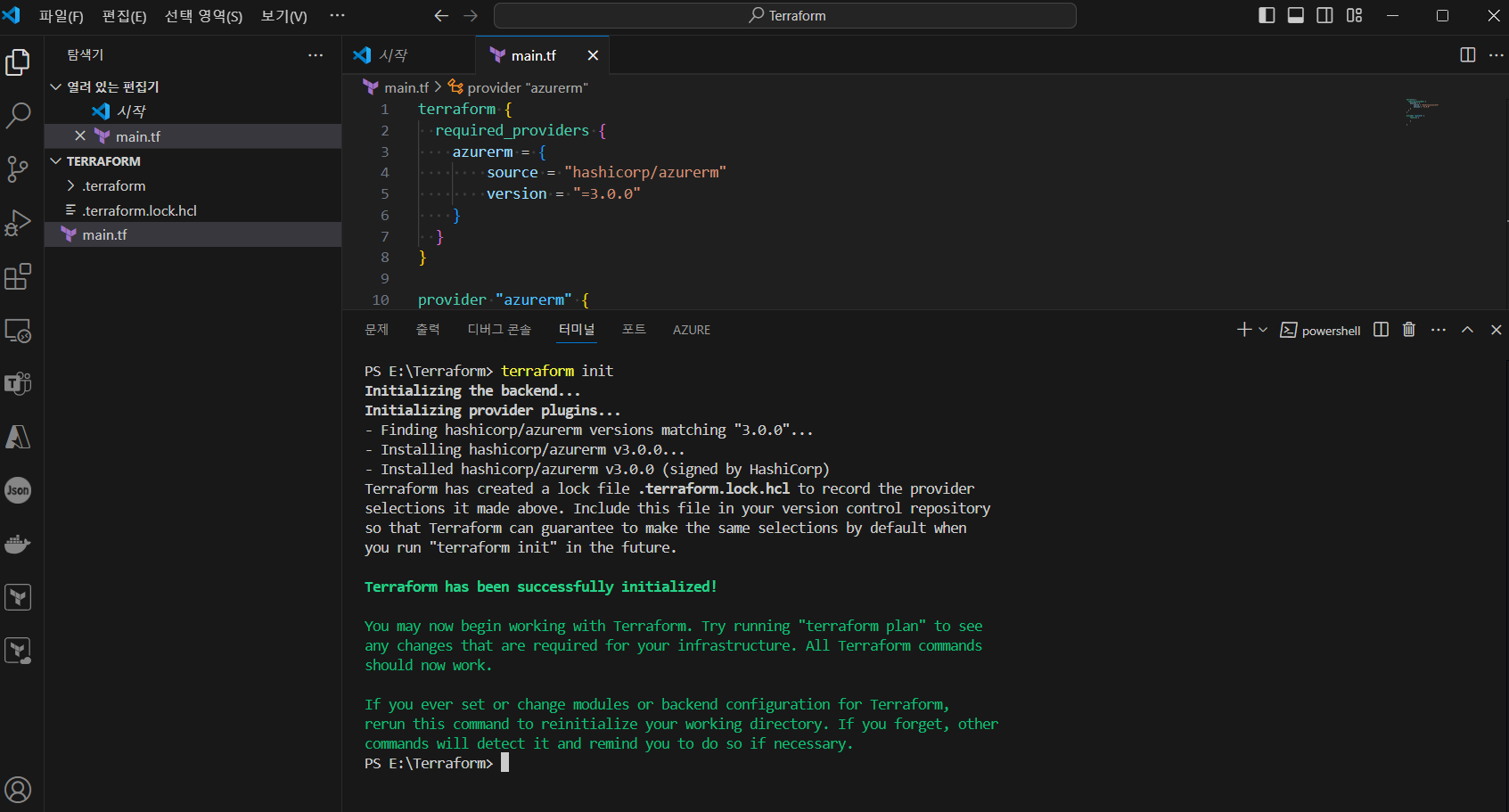Switch to the 터미널 panel tab
This screenshot has height=812, width=1509.
tap(577, 330)
